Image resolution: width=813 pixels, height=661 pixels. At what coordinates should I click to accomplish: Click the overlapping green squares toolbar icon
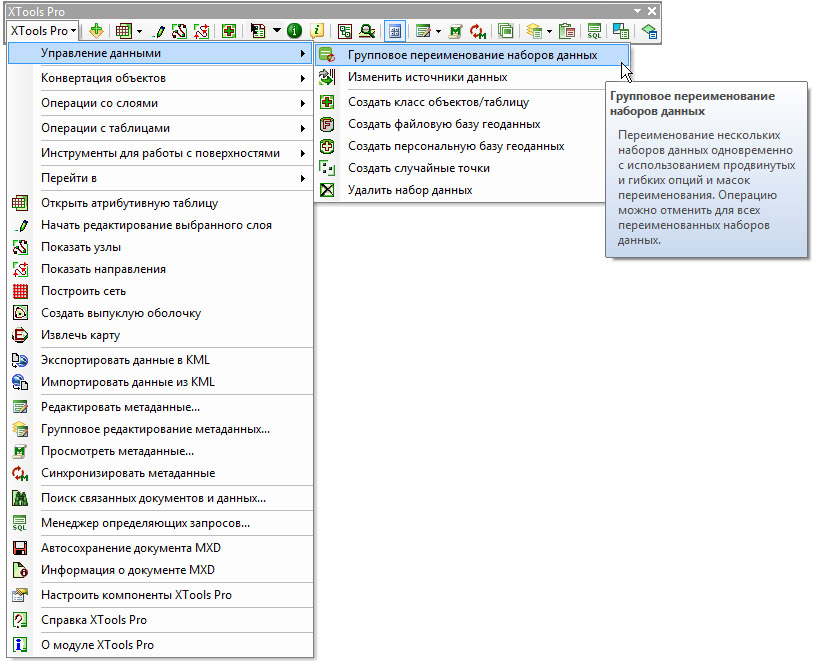[x=506, y=31]
